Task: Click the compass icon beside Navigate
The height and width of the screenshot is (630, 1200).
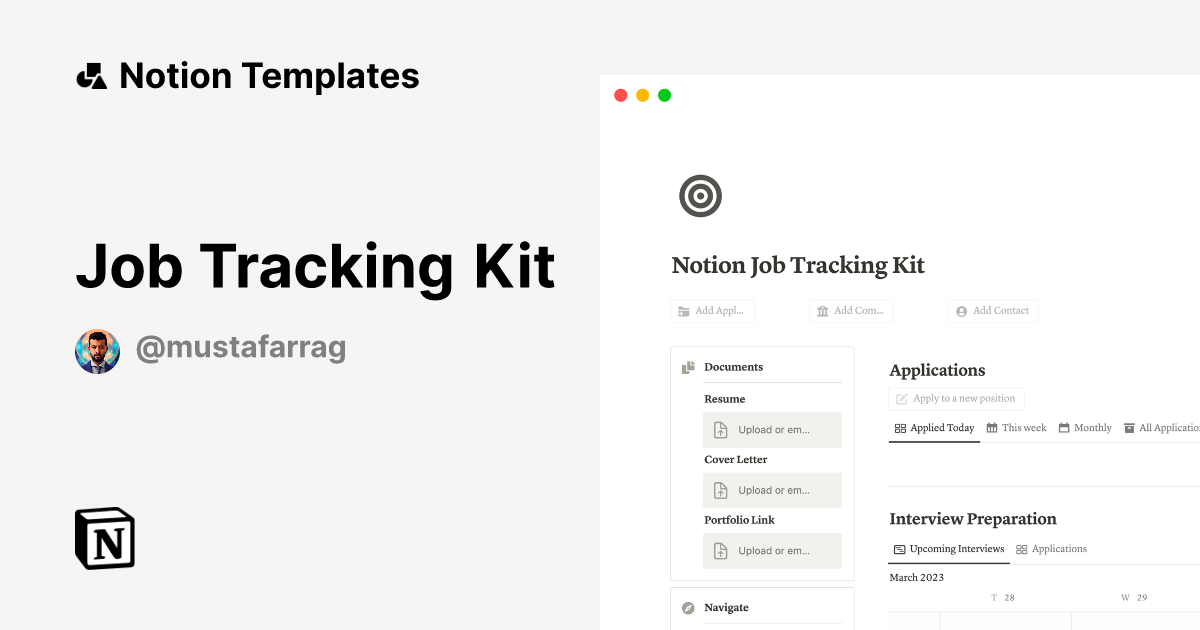Action: pyautogui.click(x=687, y=607)
